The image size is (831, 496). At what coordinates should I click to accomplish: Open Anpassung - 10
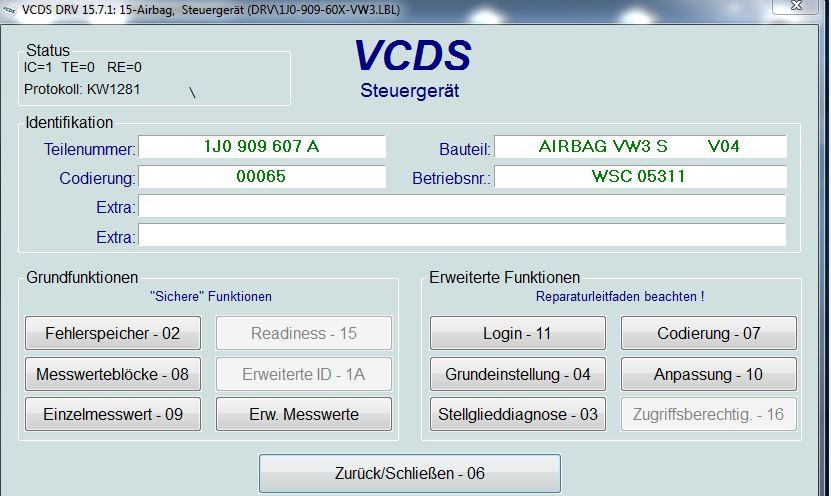(x=709, y=374)
